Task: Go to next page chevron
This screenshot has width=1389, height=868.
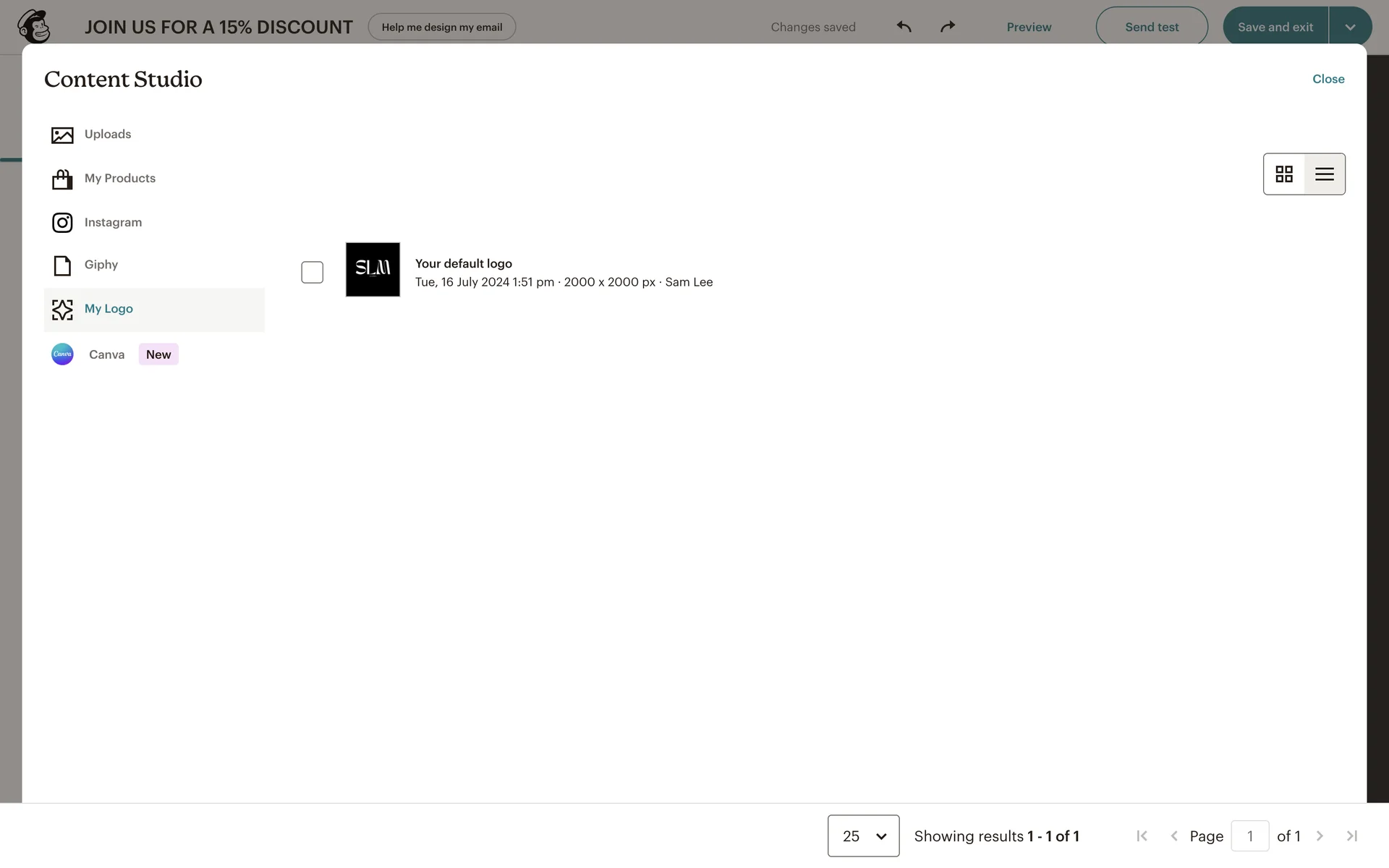Action: pyautogui.click(x=1320, y=836)
